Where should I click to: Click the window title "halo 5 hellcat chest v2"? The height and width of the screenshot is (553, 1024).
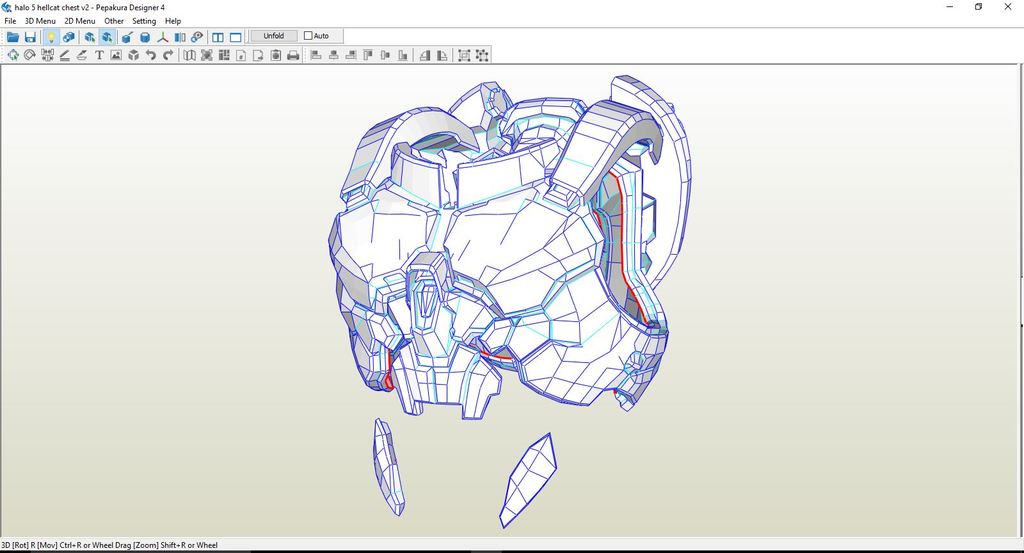52,7
